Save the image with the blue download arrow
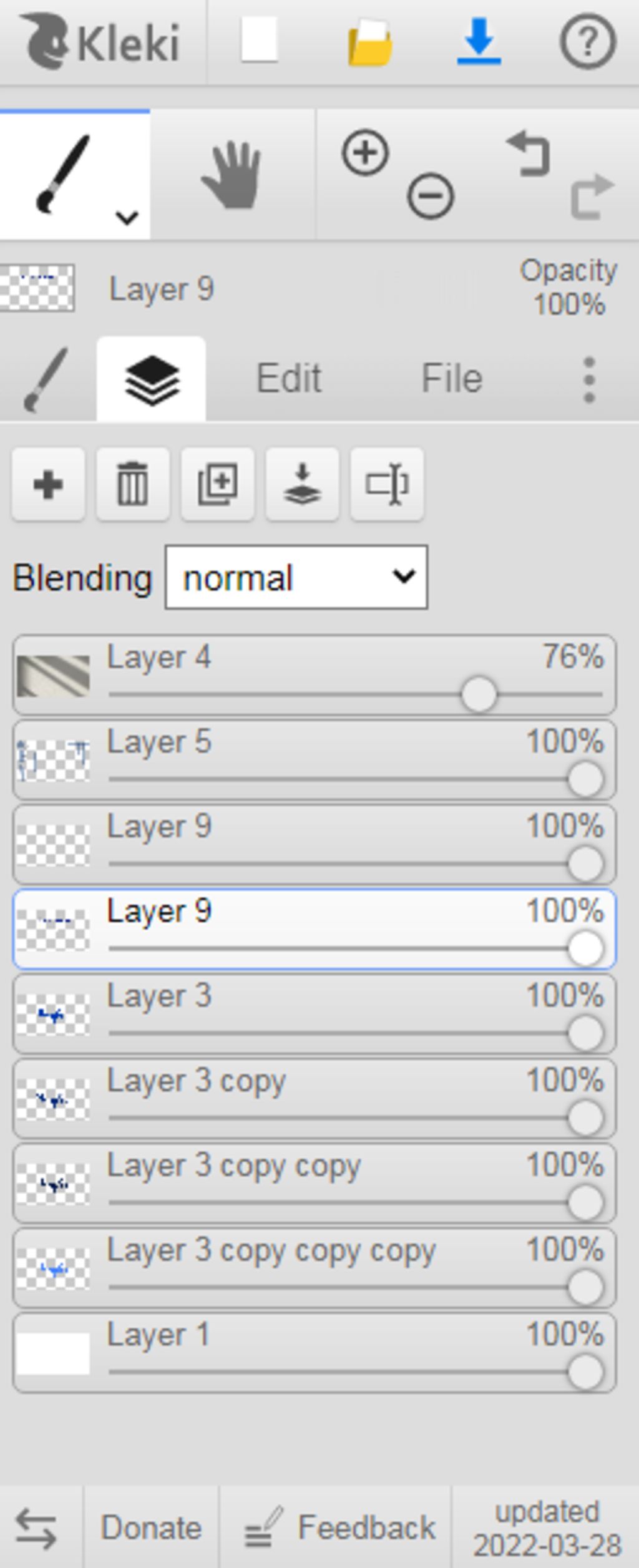Screen dimensions: 639x1568 coord(479,41)
